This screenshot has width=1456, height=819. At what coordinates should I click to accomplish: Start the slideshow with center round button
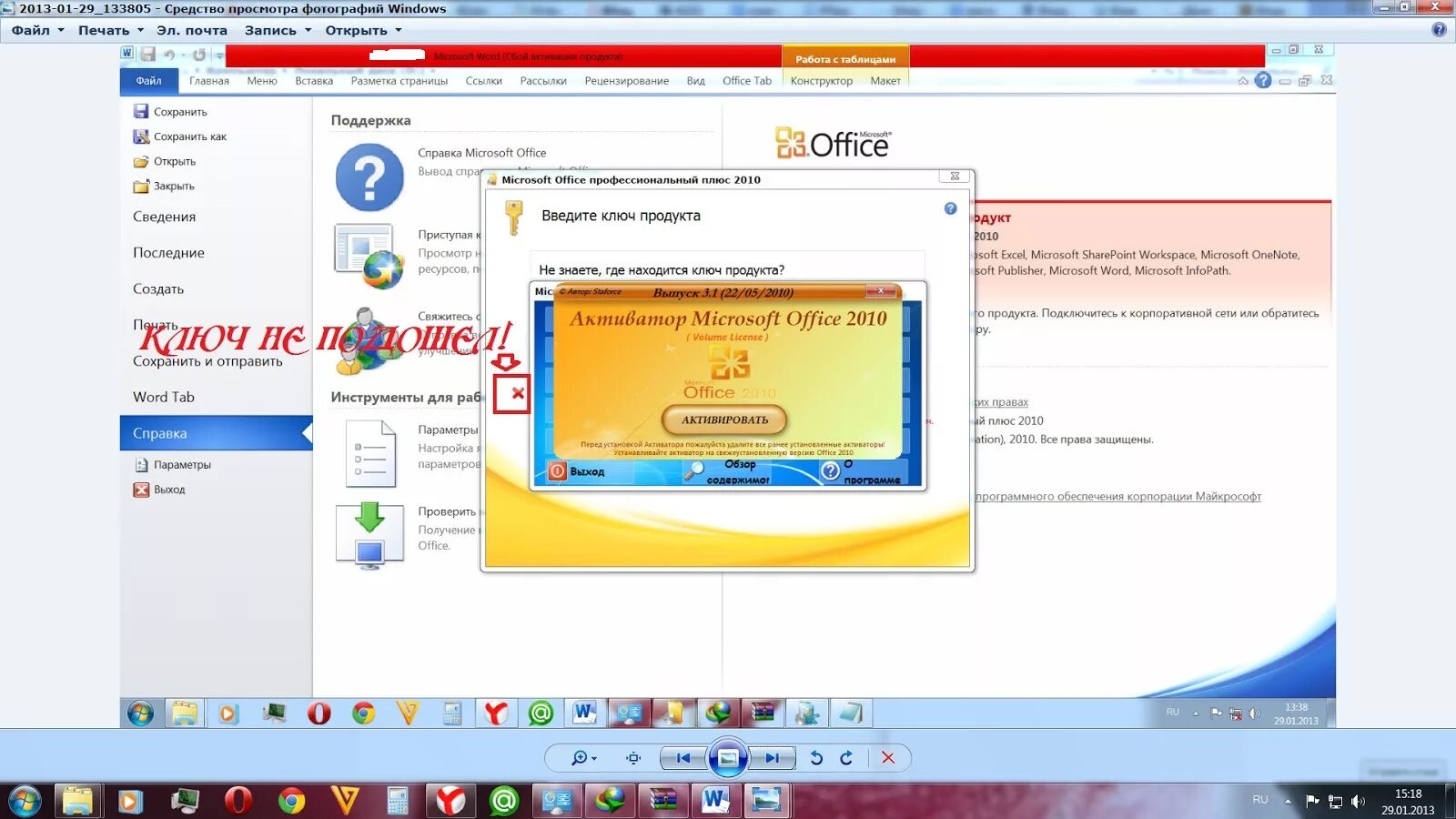click(728, 758)
